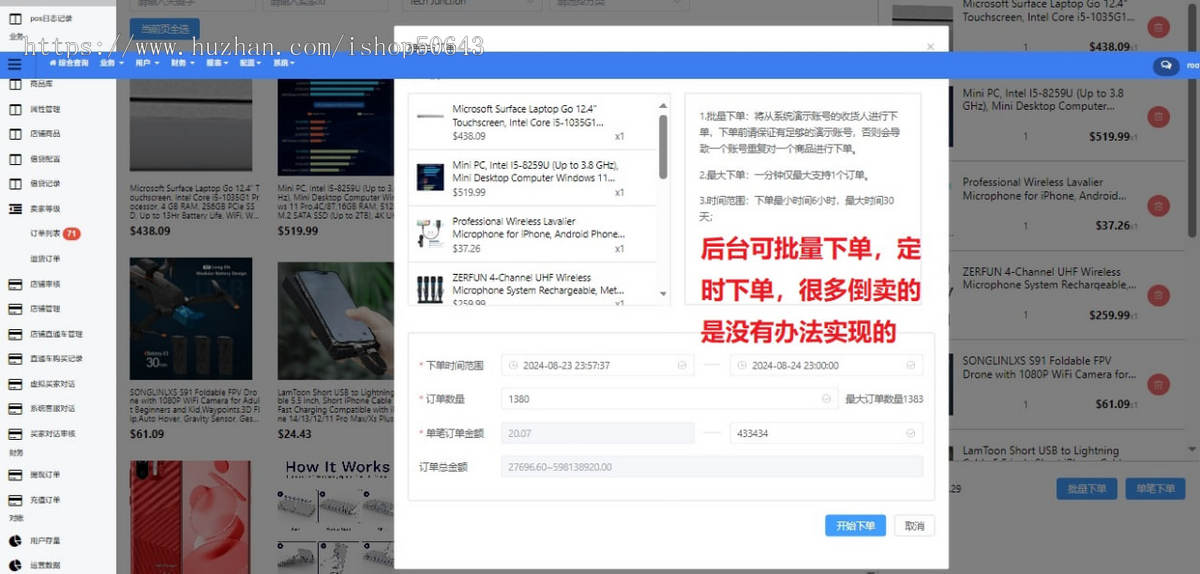The height and width of the screenshot is (574, 1200).
Task: Focus the order start time field
Action: (597, 366)
